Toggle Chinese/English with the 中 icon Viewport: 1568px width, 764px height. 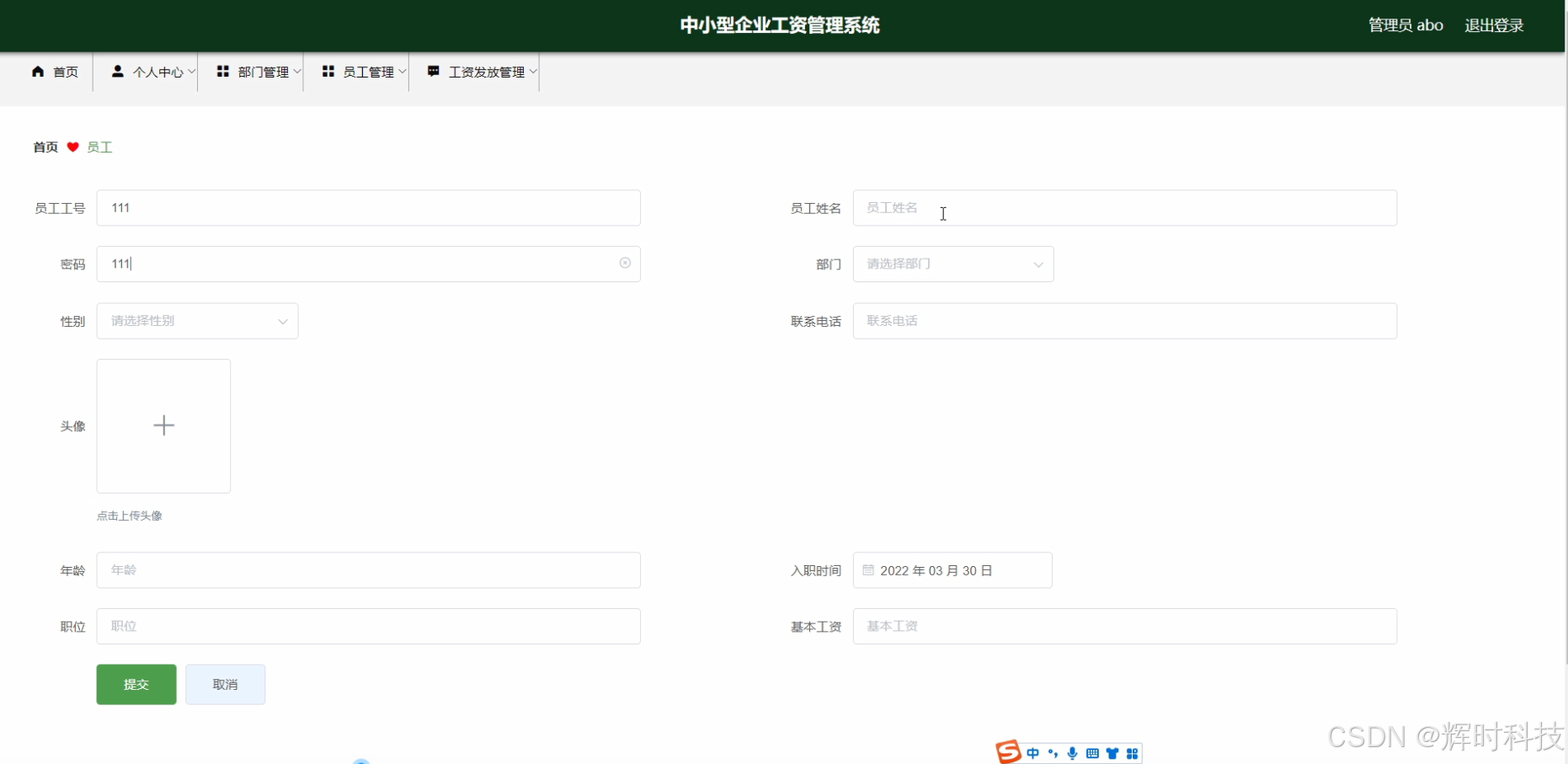coord(1032,752)
